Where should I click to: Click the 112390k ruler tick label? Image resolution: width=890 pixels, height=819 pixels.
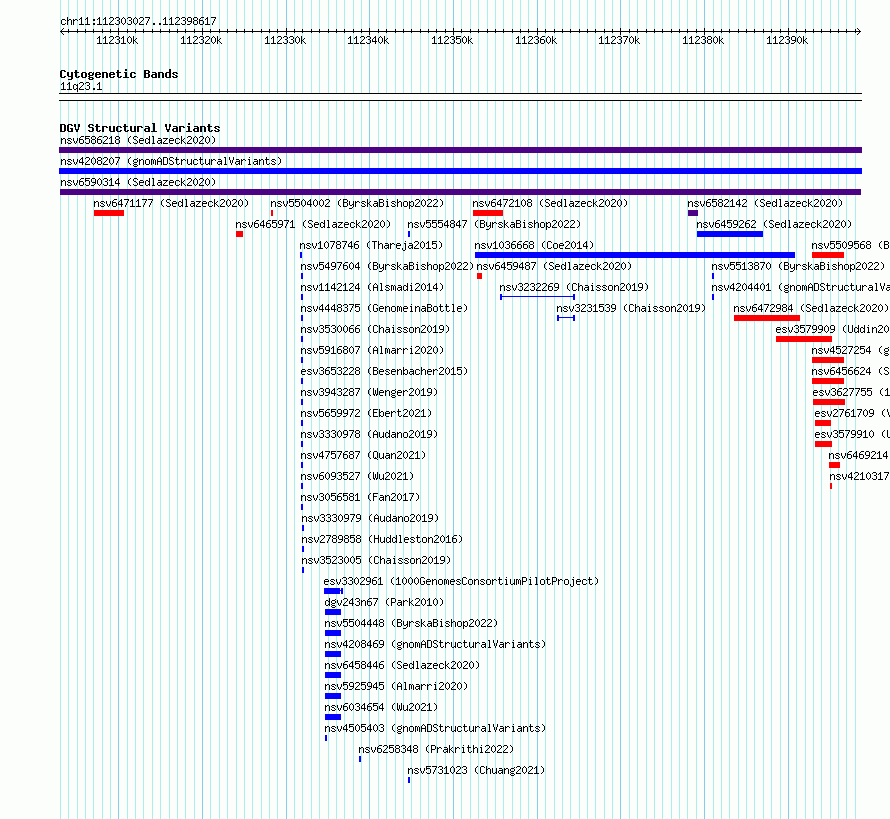(787, 40)
